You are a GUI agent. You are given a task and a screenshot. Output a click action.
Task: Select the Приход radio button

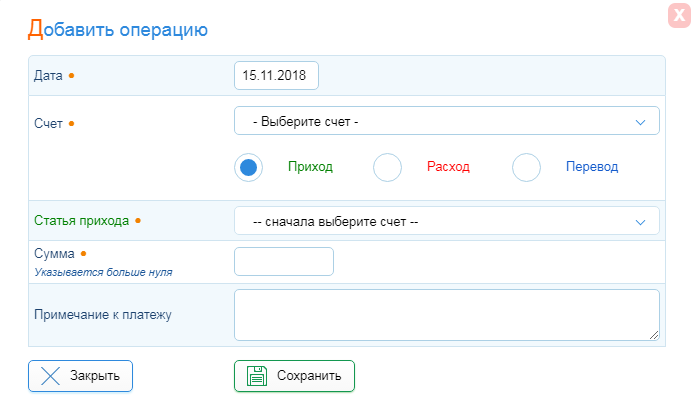(248, 167)
